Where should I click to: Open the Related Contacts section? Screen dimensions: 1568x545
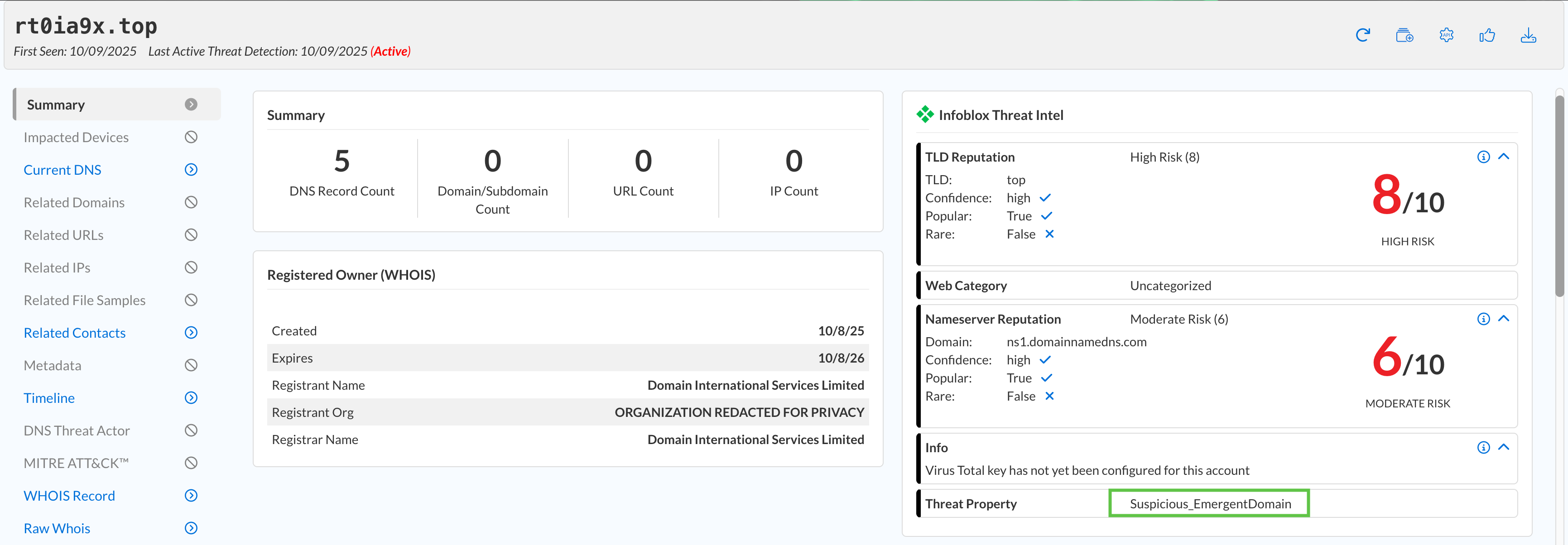74,333
